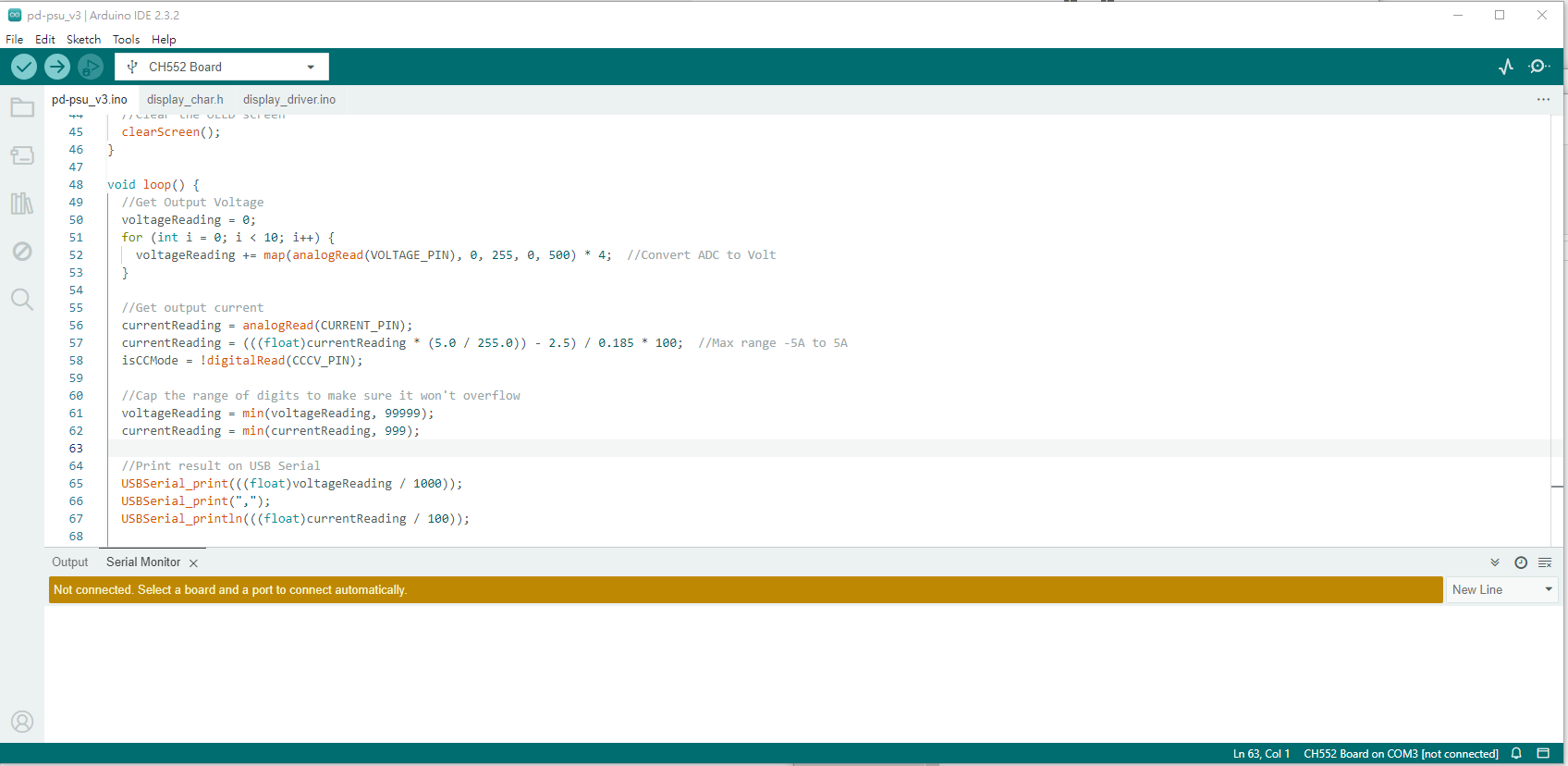This screenshot has height=766, width=1568.
Task: Switch to pd-psu_v3.ino tab
Action: click(90, 99)
